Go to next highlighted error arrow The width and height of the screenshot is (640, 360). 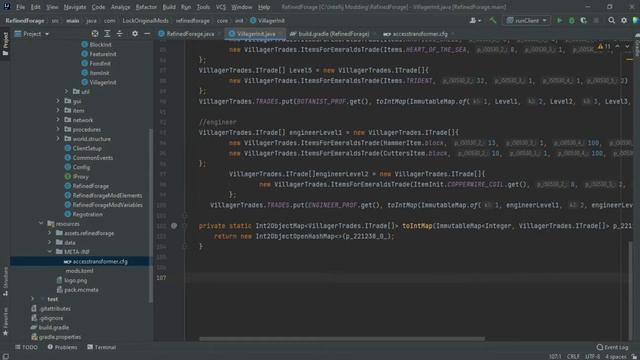point(627,47)
